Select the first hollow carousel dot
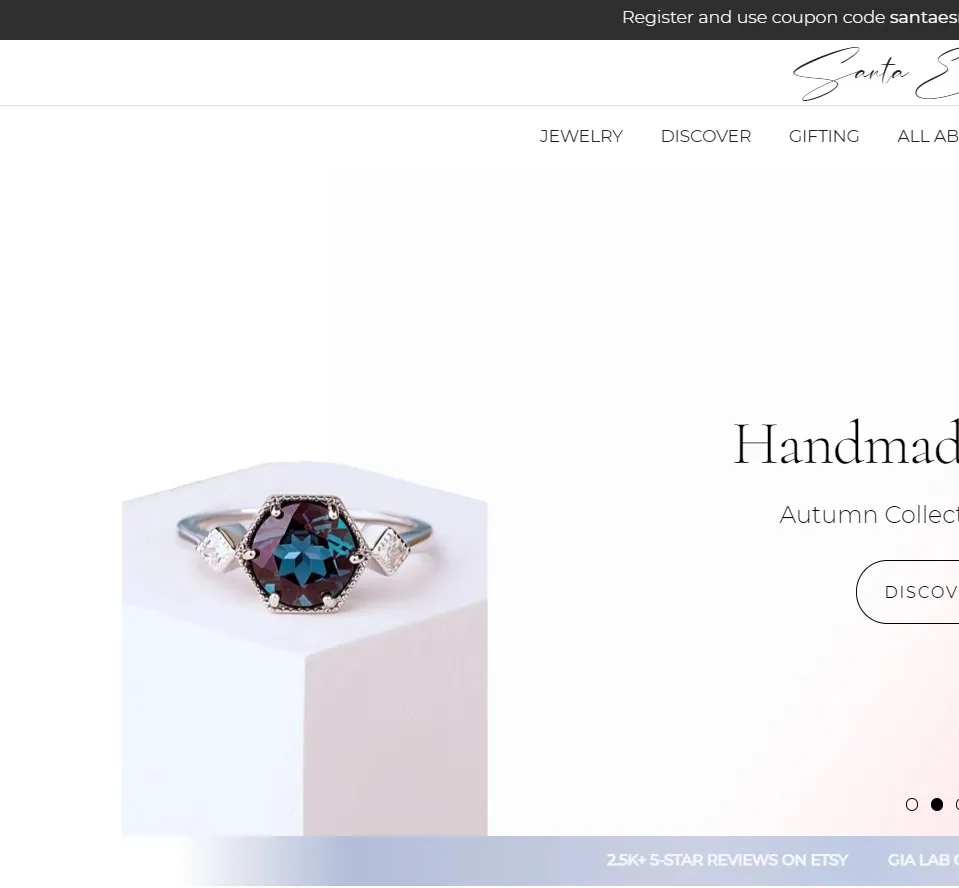 (x=912, y=805)
